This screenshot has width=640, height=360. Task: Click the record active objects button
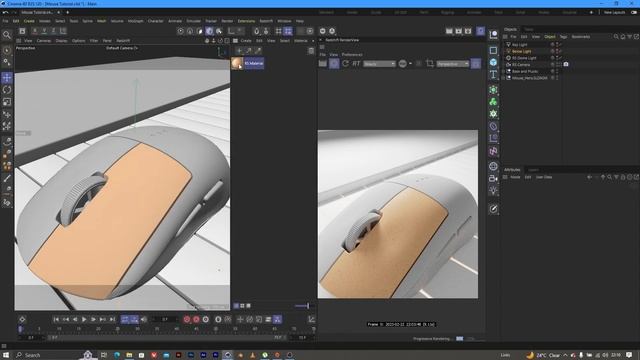(187, 320)
